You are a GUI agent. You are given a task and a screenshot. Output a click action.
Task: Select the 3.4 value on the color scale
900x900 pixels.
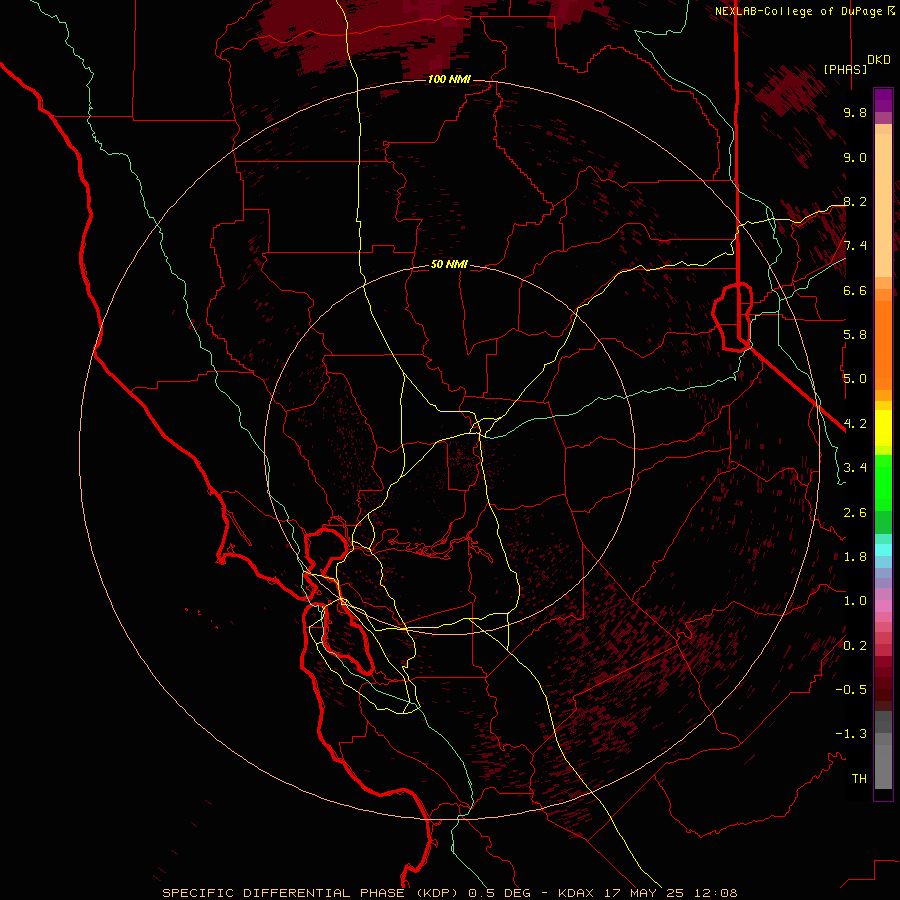coord(855,468)
